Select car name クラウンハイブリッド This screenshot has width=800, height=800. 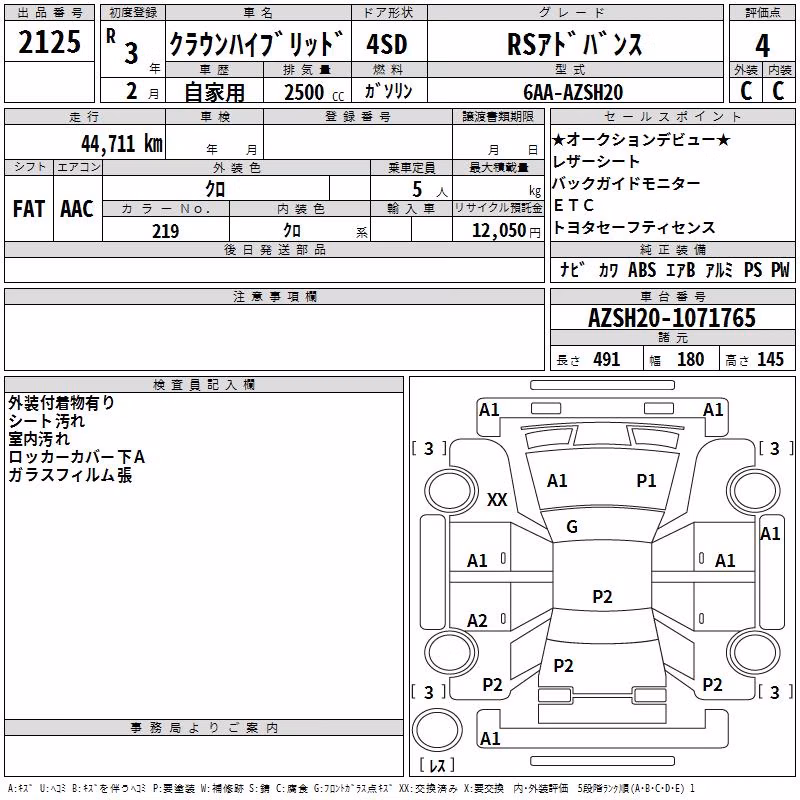[x=257, y=44]
